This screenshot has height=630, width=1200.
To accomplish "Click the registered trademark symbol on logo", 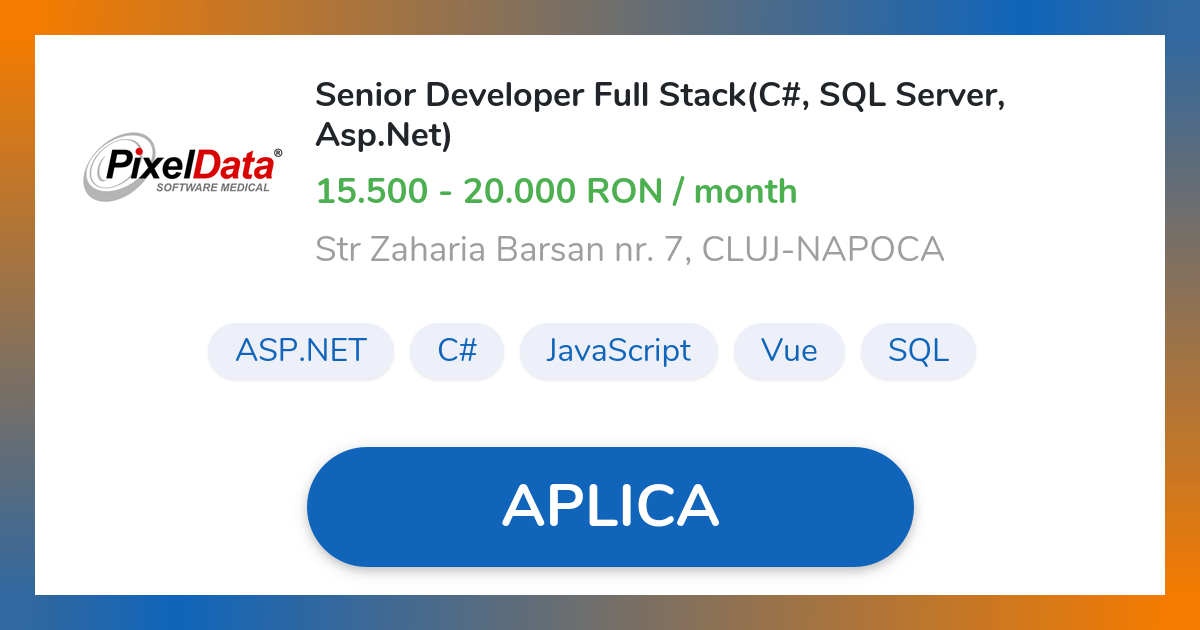I will (279, 150).
